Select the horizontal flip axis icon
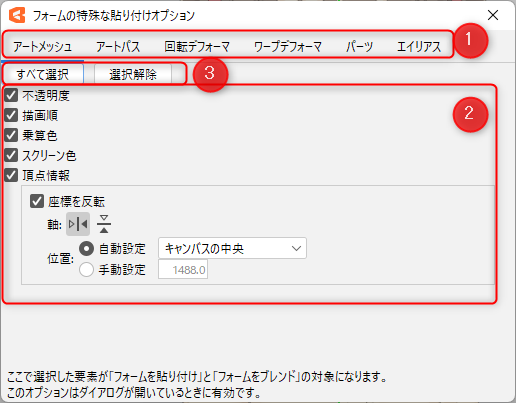Image resolution: width=516 pixels, height=403 pixels. pyautogui.click(x=78, y=224)
